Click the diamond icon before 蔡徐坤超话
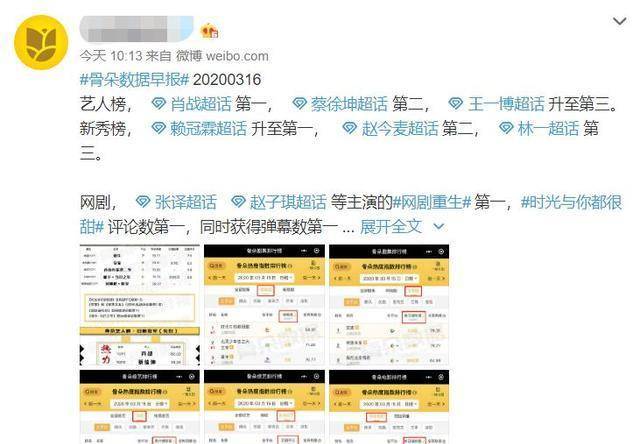This screenshot has height=444, width=640. 302,103
